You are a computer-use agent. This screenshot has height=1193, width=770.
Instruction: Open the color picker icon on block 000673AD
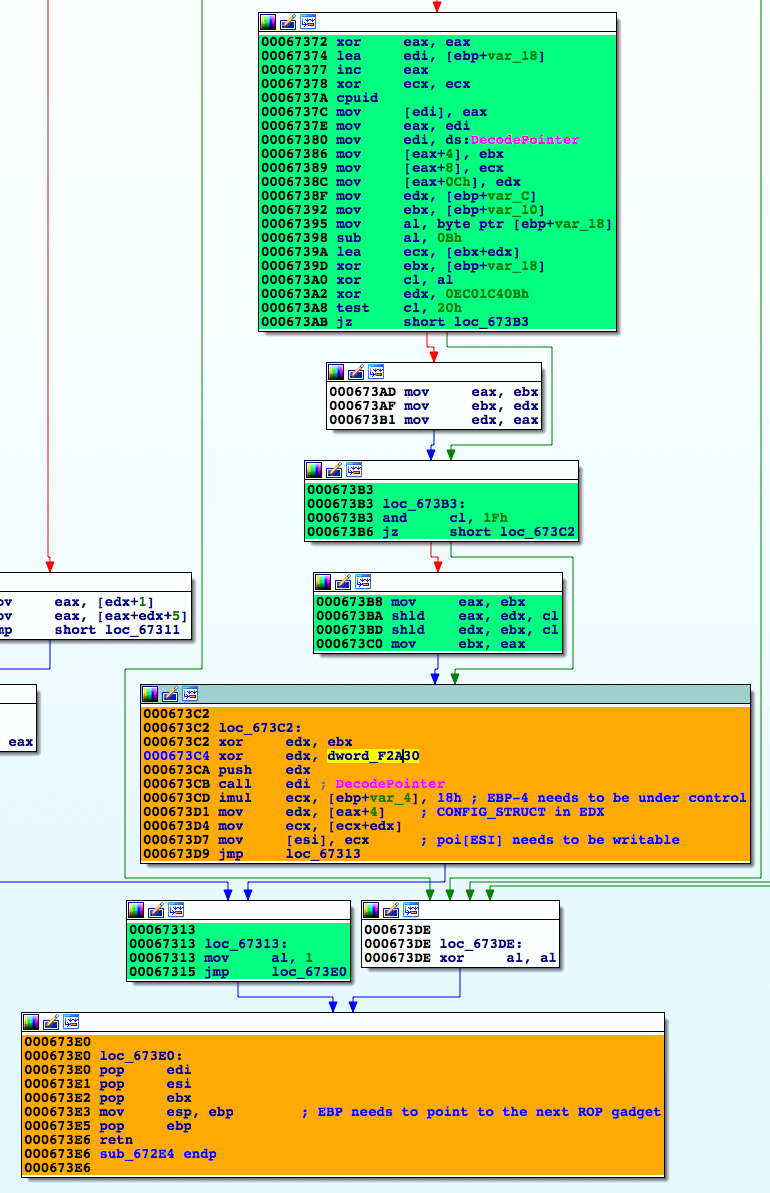(x=337, y=372)
